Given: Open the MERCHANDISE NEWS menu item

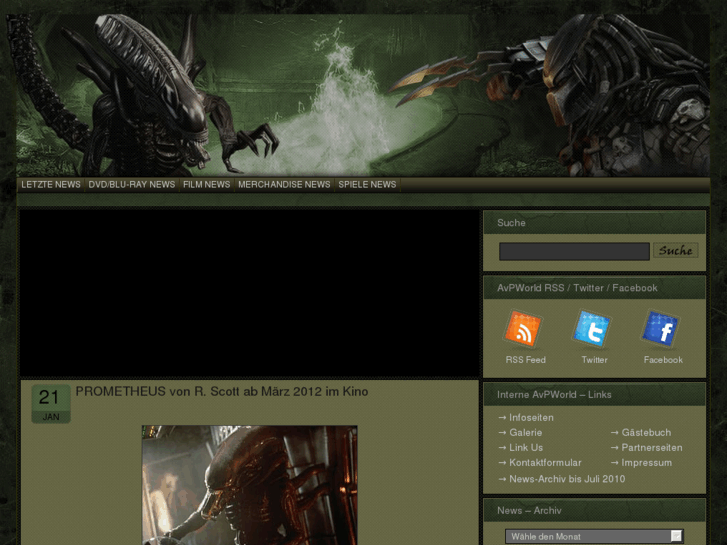Looking at the screenshot, I should [284, 185].
